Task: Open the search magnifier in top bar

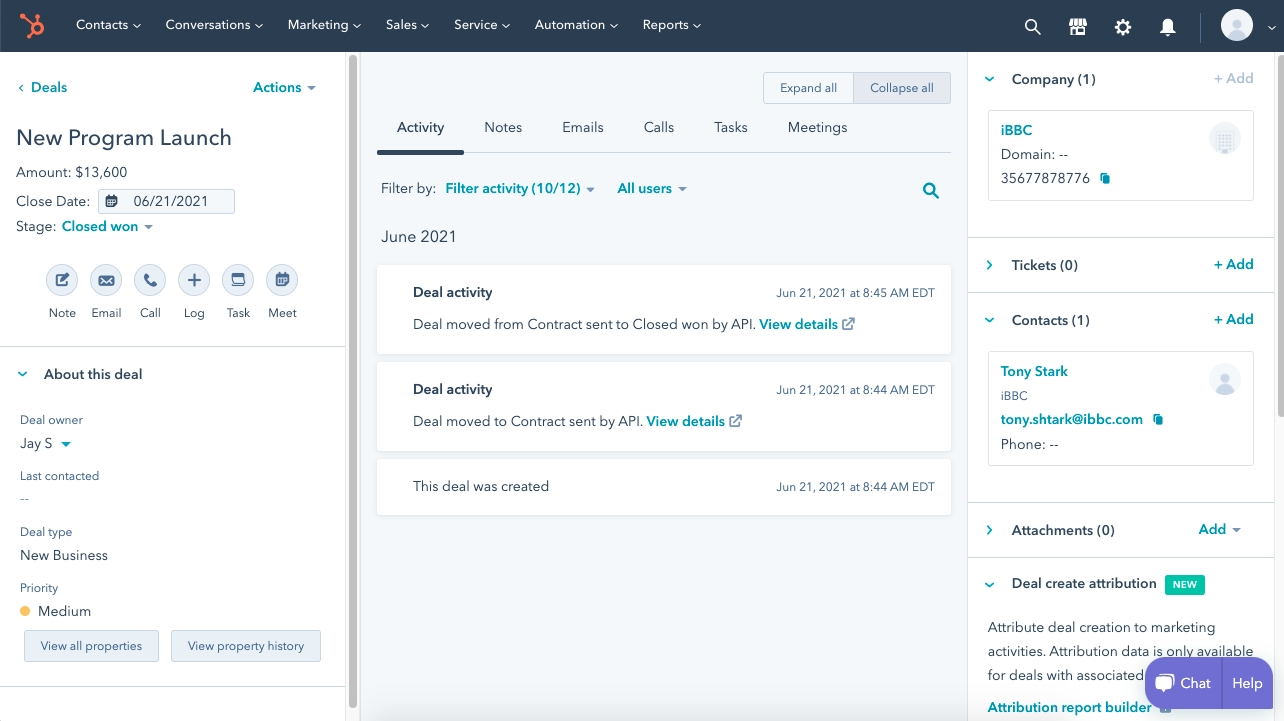Action: tap(1033, 27)
